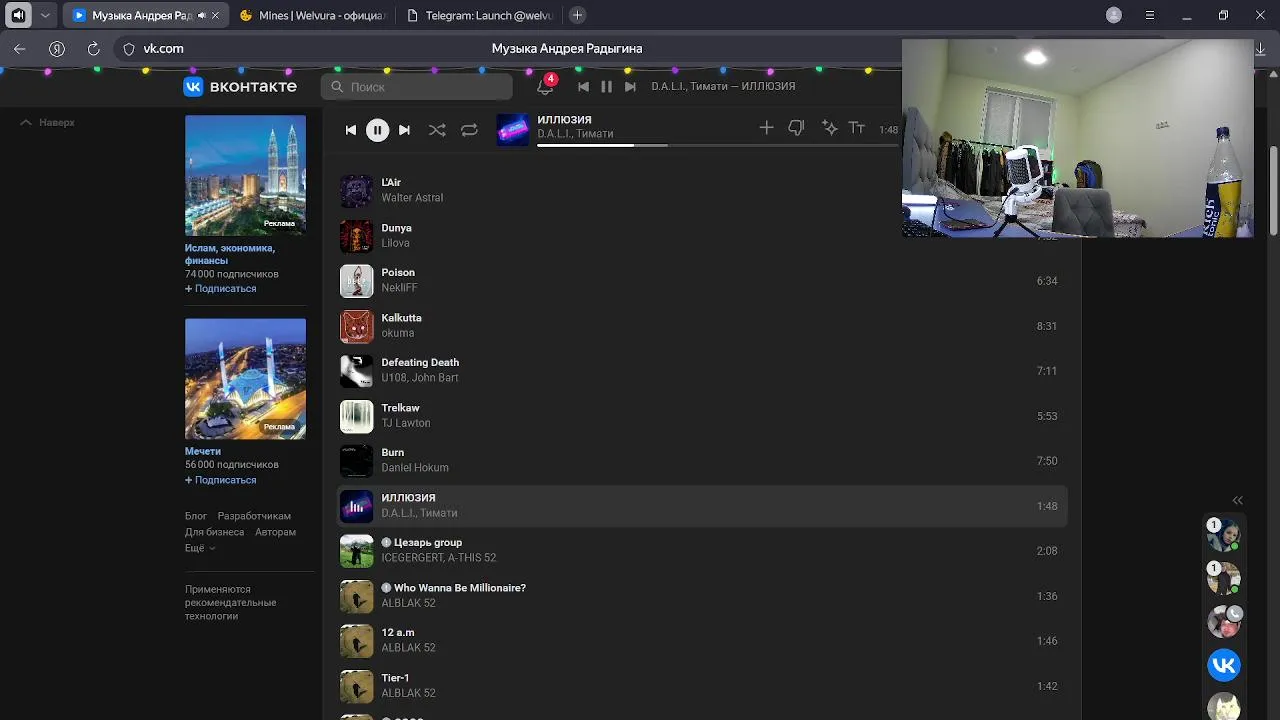Play next track in main player
Screen dimensions: 1280x720
click(x=404, y=130)
